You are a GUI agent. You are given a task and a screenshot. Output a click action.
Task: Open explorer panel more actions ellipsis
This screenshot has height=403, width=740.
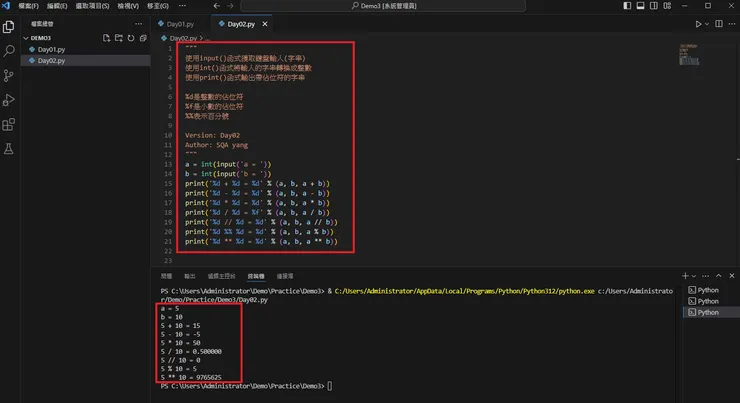[138, 24]
